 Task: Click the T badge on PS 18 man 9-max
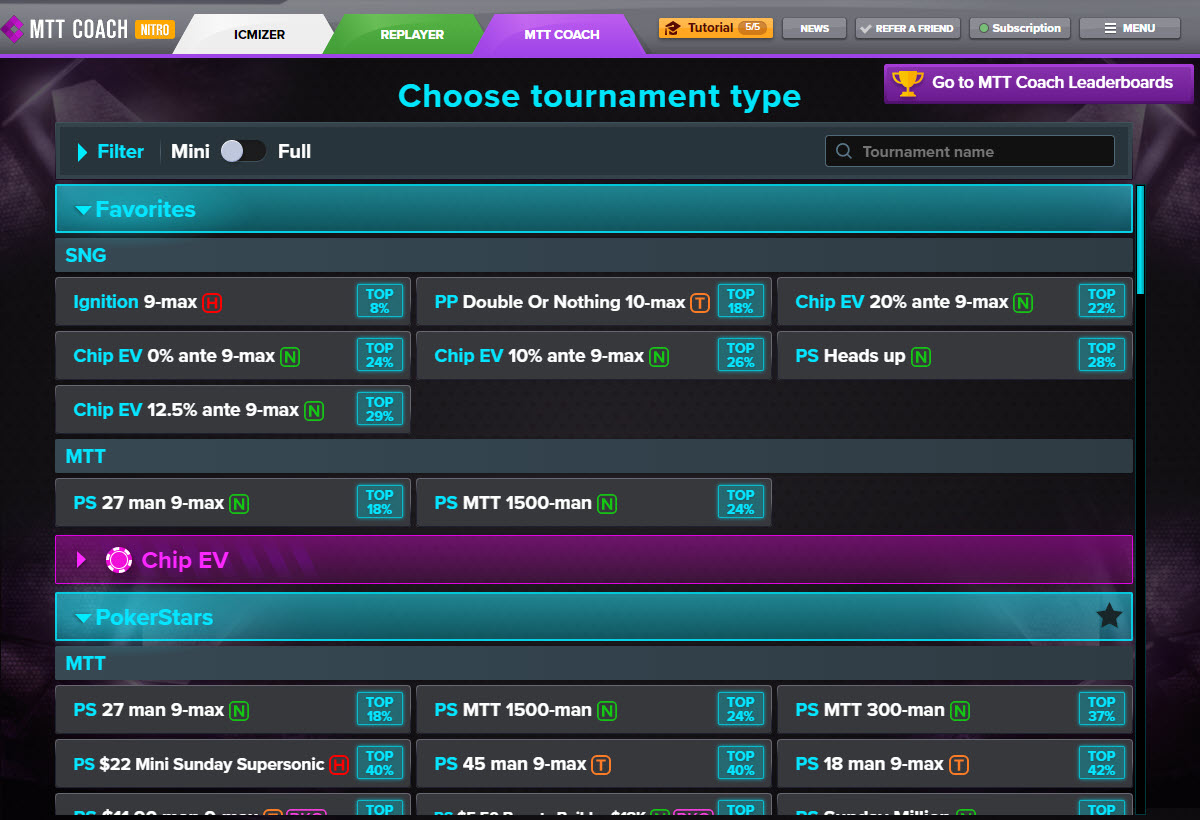(x=958, y=765)
